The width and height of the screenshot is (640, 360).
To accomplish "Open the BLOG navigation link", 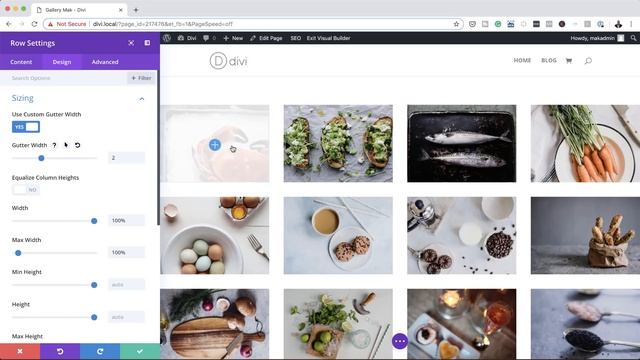I will pyautogui.click(x=549, y=60).
